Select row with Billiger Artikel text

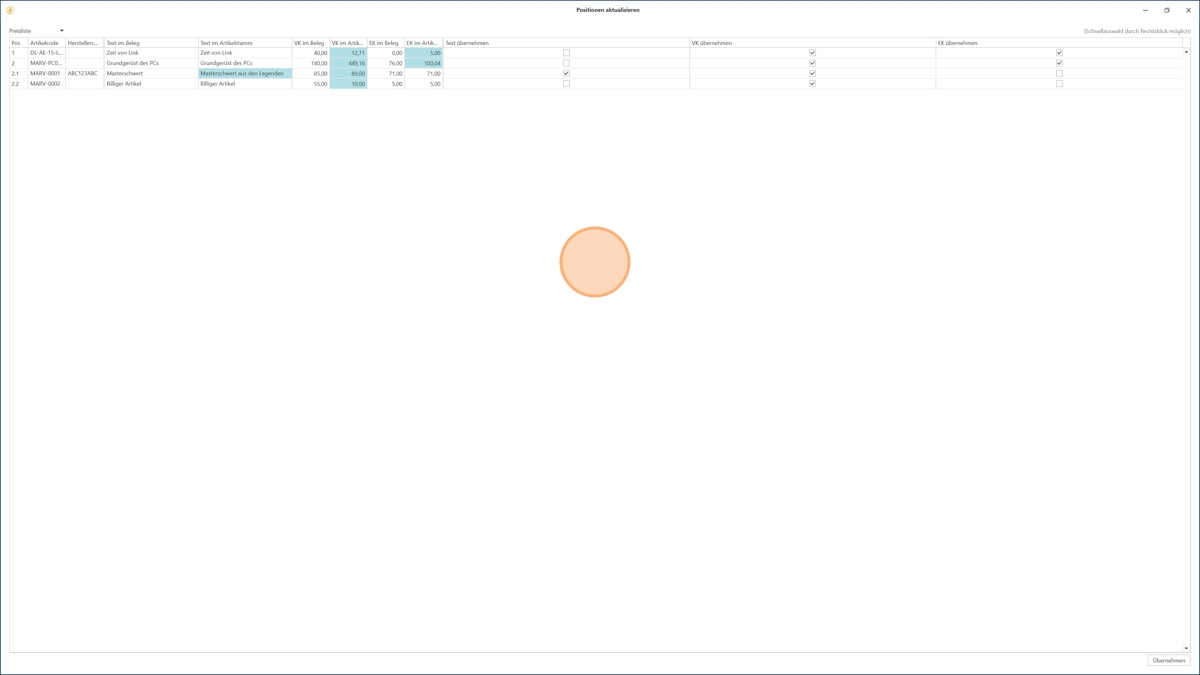150,84
